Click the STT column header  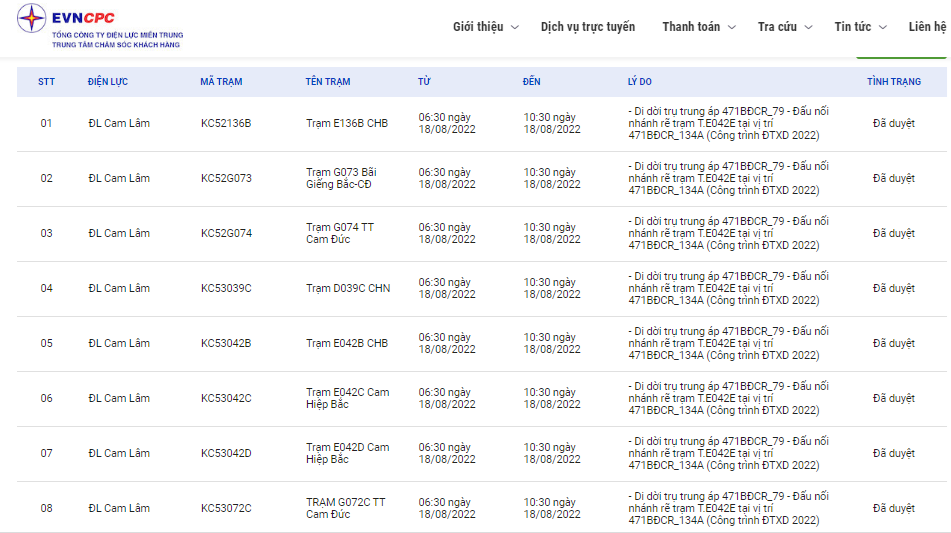click(46, 82)
